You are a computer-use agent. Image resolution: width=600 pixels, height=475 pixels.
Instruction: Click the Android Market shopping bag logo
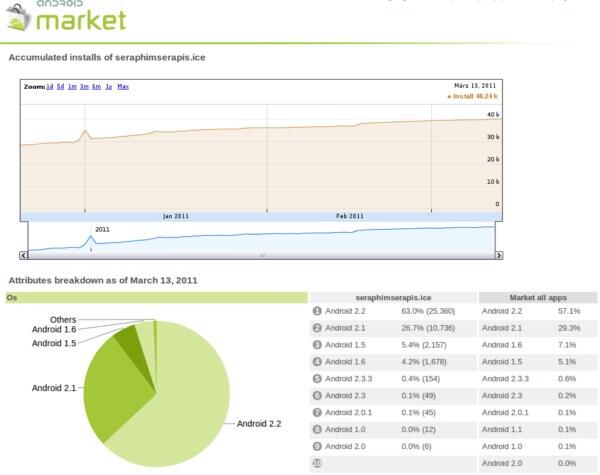(x=18, y=16)
